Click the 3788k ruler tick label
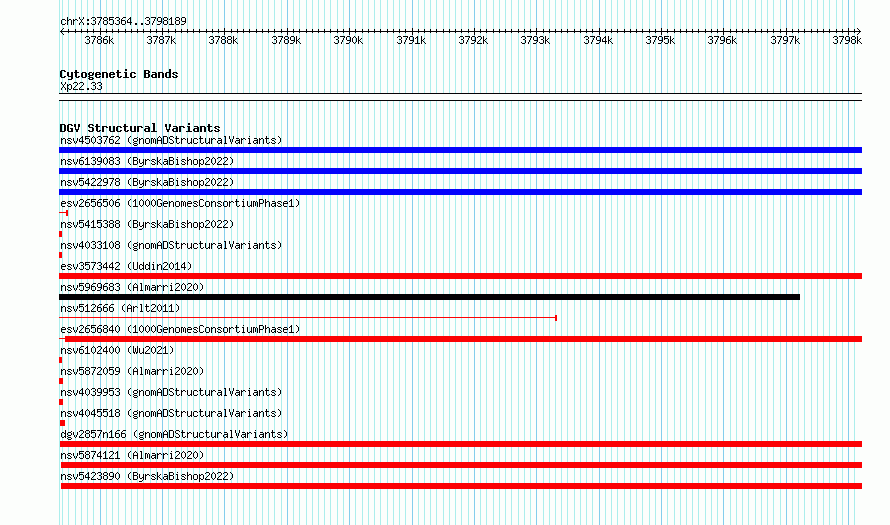The width and height of the screenshot is (890, 525). [223, 40]
